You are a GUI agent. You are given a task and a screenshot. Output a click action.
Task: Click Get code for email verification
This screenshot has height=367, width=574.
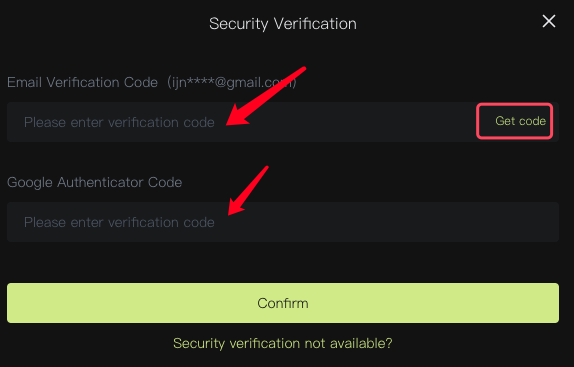[520, 121]
